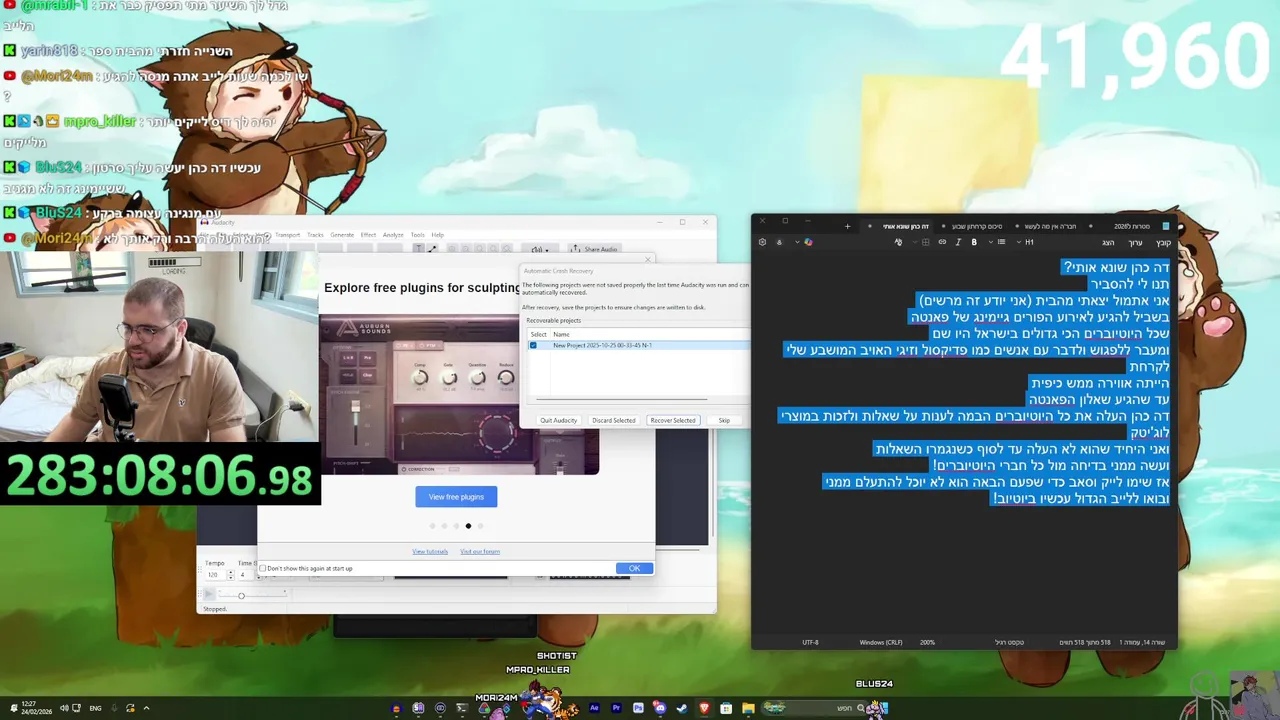Switch to the 'סיכום קרחתון שבוע' Notepad tab
Screen dimensions: 1280x720
(x=976, y=226)
